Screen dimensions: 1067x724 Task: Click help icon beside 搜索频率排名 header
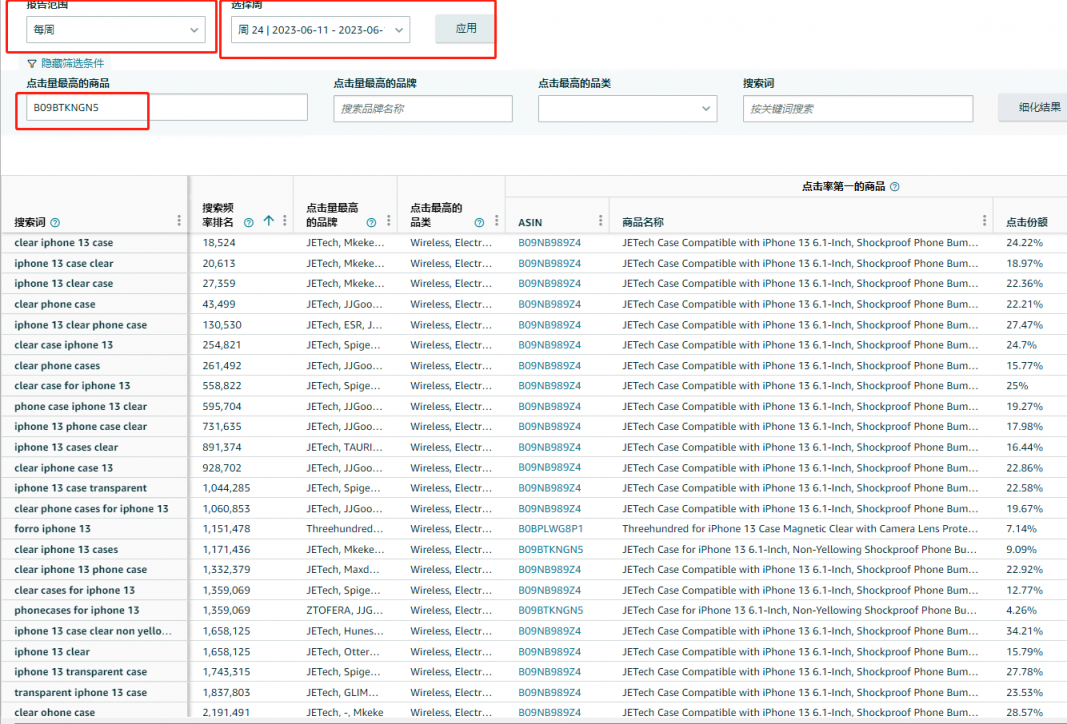click(249, 223)
